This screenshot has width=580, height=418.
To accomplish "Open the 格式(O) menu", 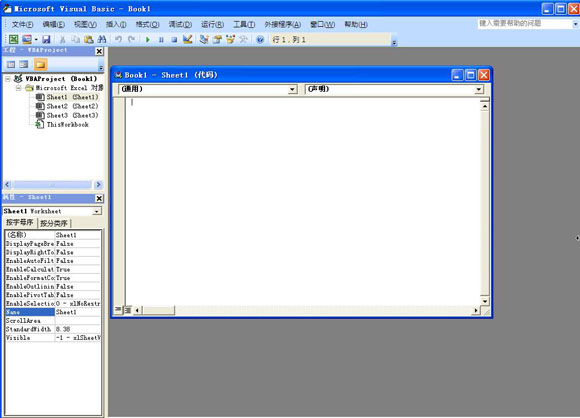I will click(x=147, y=24).
